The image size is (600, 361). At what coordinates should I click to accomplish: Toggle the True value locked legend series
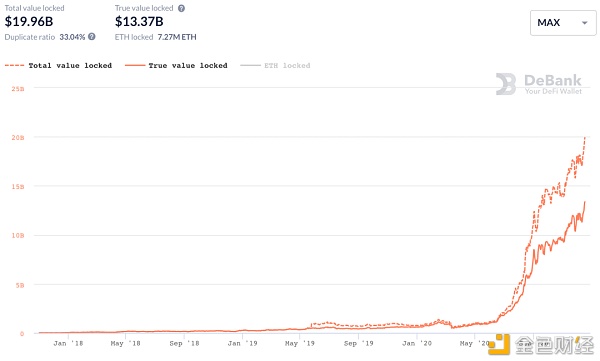(176, 65)
